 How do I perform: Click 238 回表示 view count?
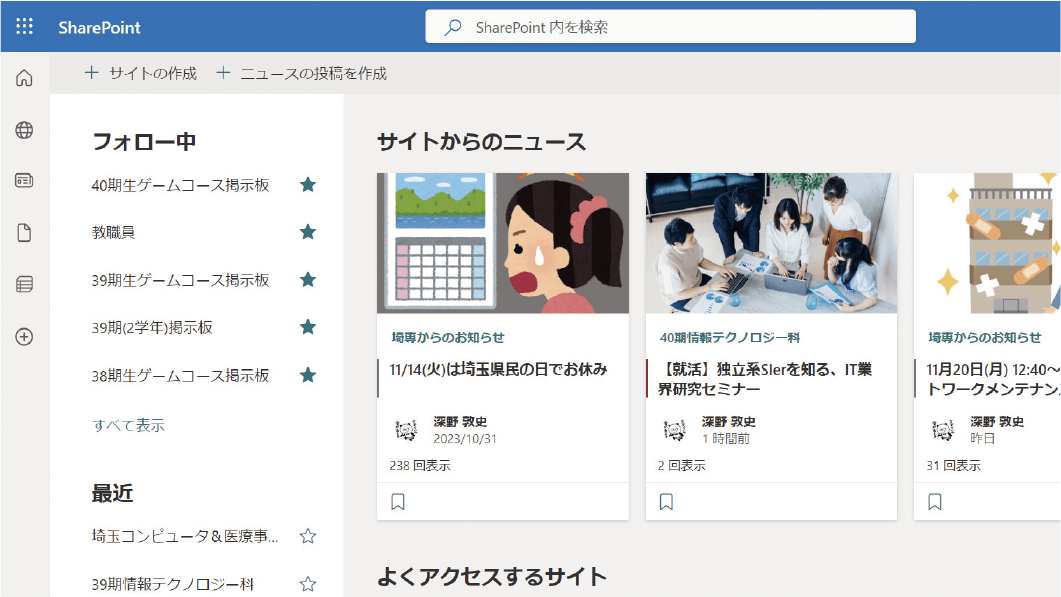click(420, 466)
